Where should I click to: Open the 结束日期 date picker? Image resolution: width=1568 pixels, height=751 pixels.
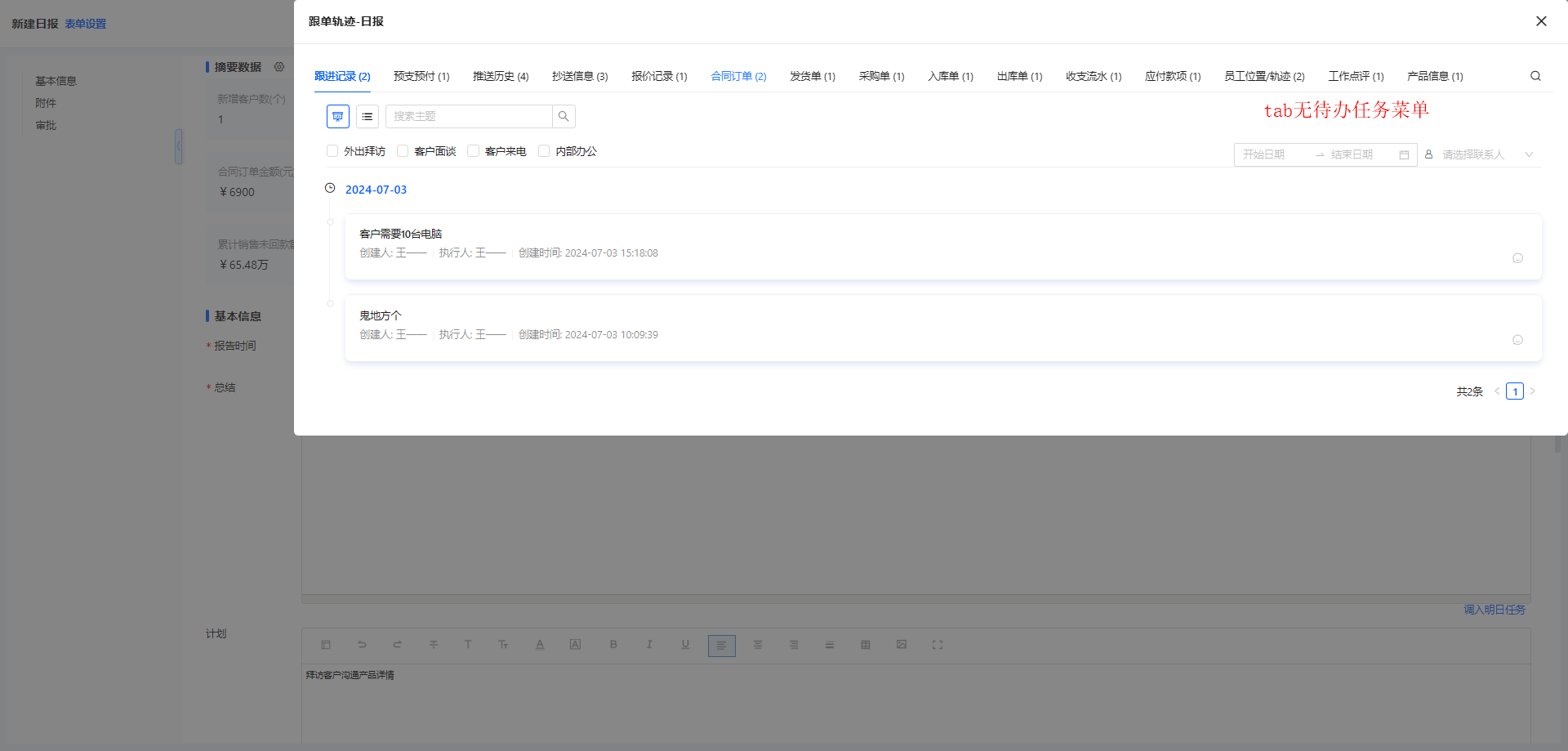click(x=1362, y=154)
